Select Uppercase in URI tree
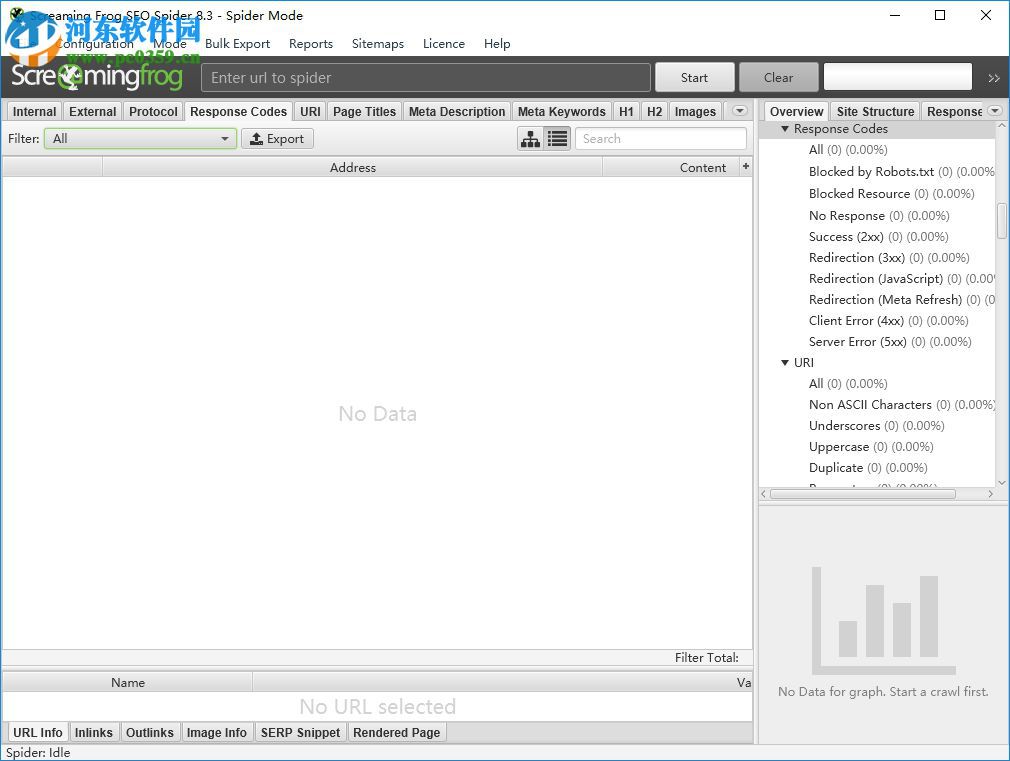The height and width of the screenshot is (761, 1010). pyautogui.click(x=871, y=447)
